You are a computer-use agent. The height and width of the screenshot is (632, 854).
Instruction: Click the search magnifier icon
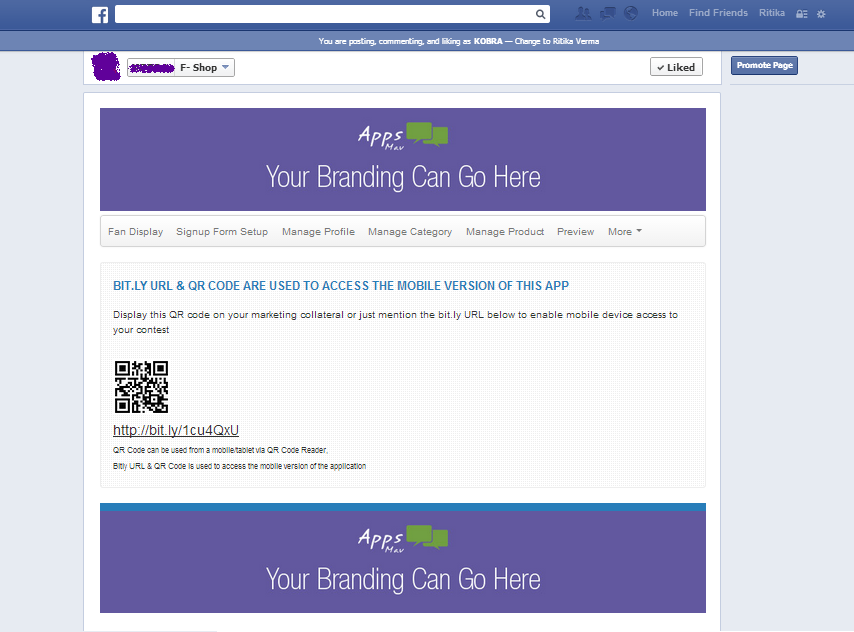point(540,14)
